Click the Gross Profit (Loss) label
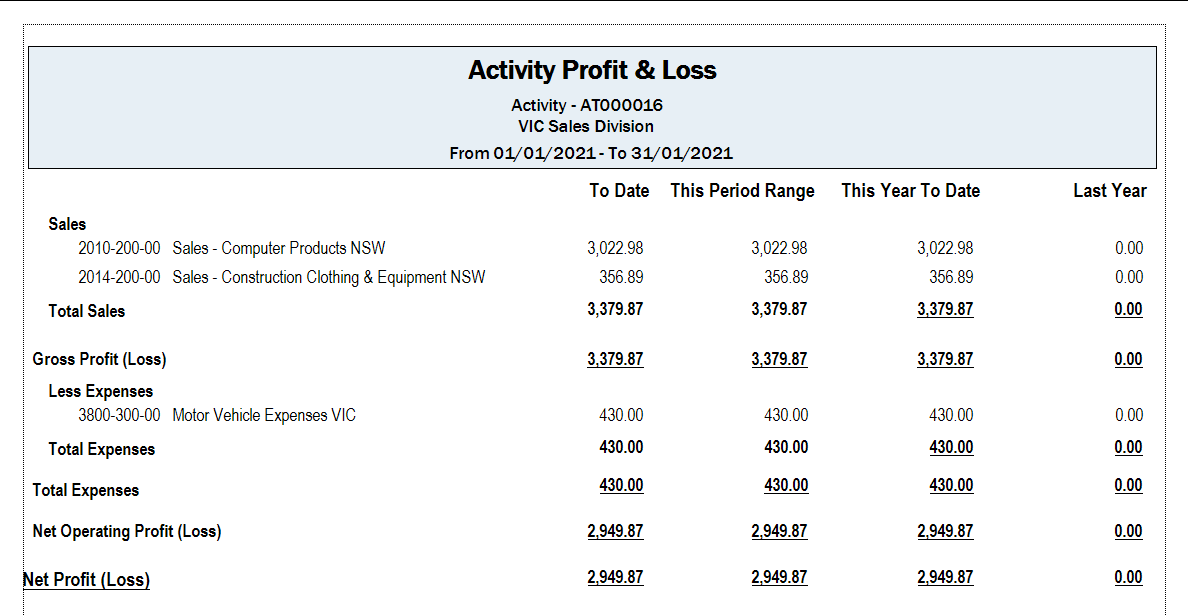This screenshot has height=615, width=1188. click(x=99, y=359)
